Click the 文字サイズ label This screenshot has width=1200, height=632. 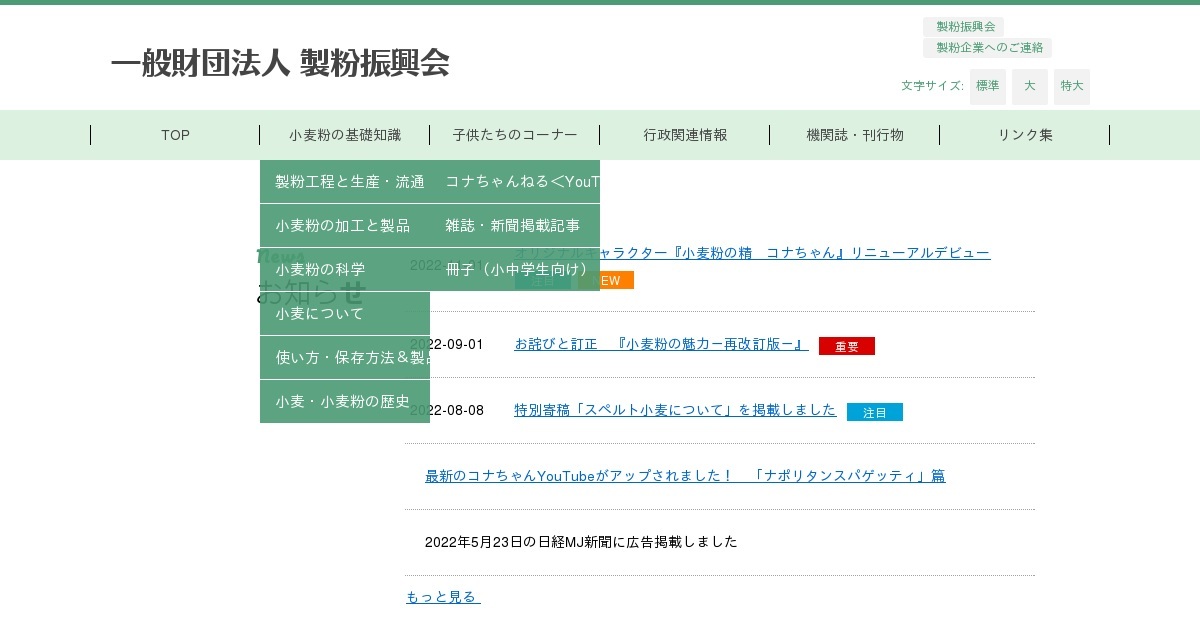pos(932,86)
